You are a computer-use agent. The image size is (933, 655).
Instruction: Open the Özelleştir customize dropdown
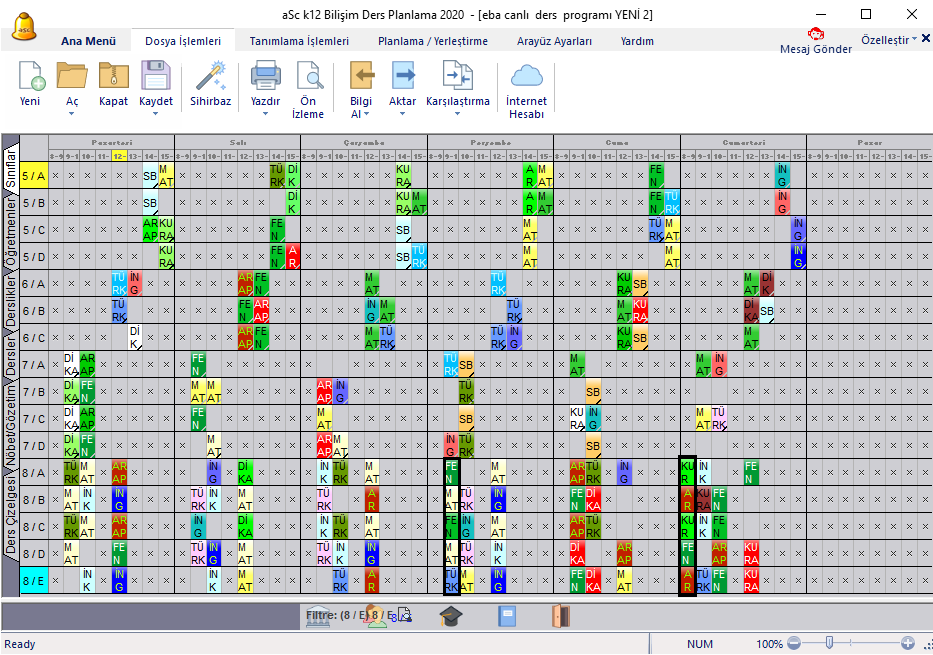pos(889,40)
